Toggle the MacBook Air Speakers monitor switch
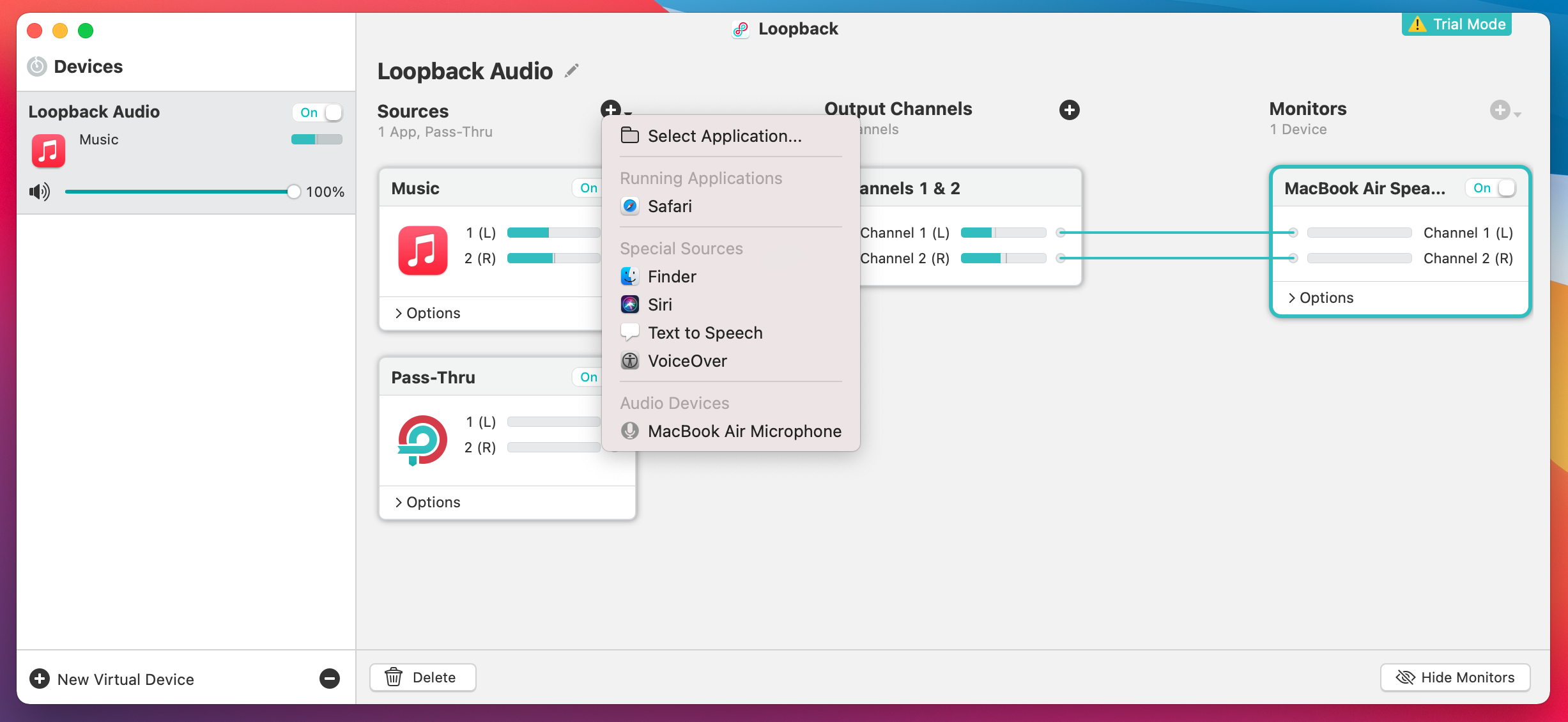Image resolution: width=1568 pixels, height=722 pixels. [x=1491, y=188]
